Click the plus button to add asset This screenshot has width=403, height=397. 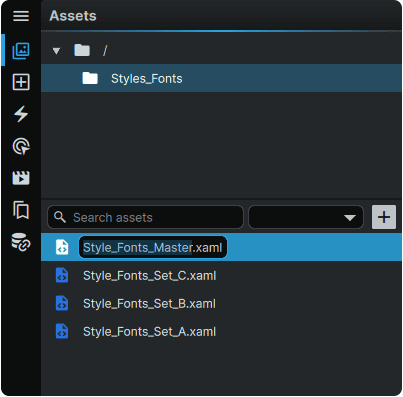pos(384,217)
